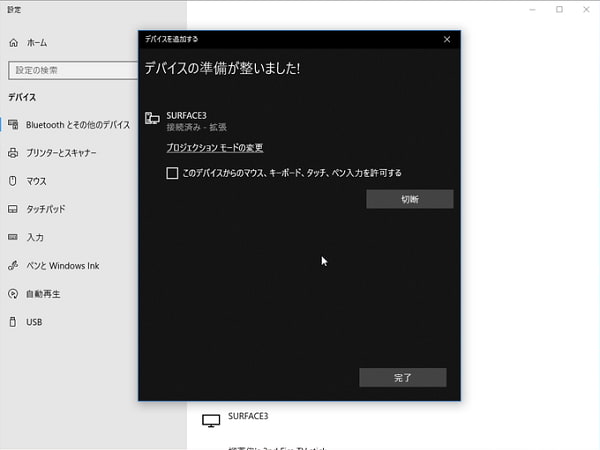Close the デバイスを追加する dialog
This screenshot has height=450, width=600.
[447, 39]
